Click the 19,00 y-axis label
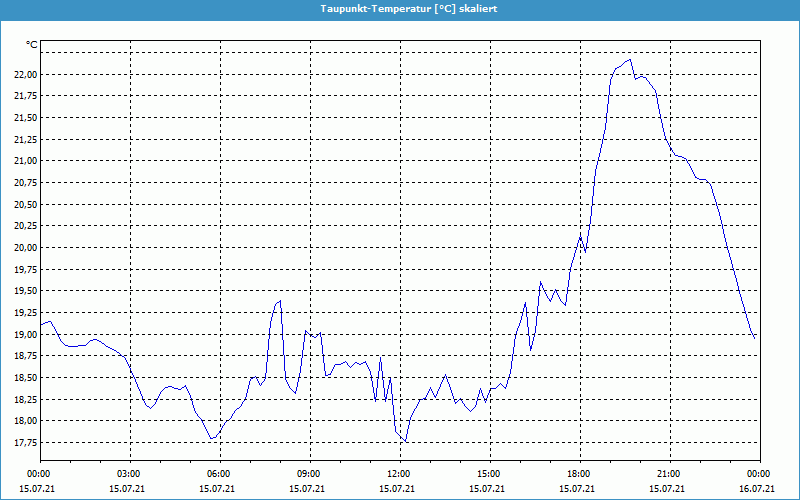Image resolution: width=800 pixels, height=500 pixels. click(x=25, y=334)
